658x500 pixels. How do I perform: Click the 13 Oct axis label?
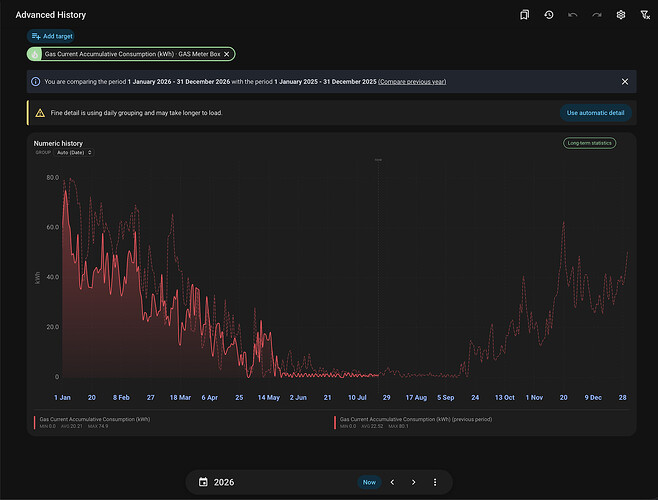click(504, 397)
